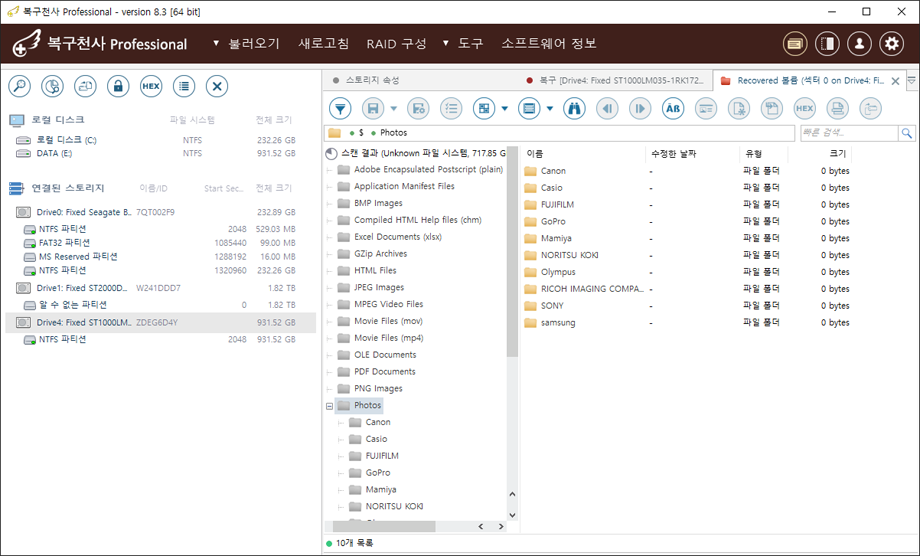Click the disk image icon in left toolbar
Viewport: 920px width, 556px height.
tap(85, 86)
